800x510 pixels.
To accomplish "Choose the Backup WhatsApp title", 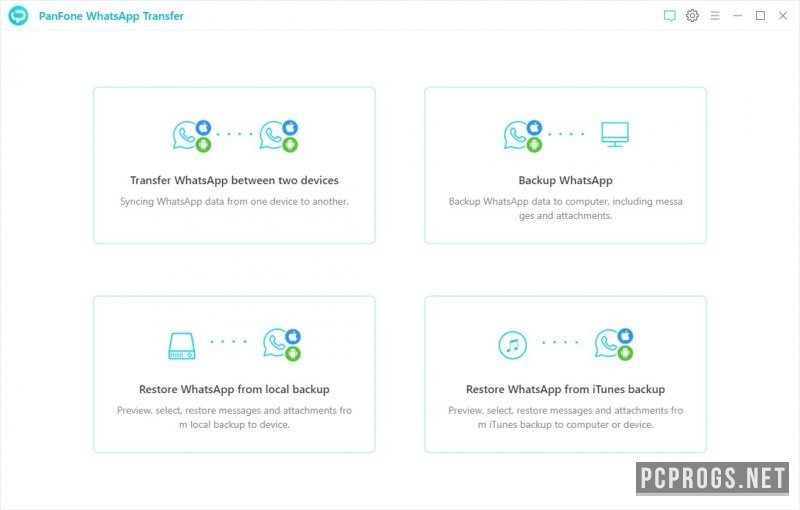I will (x=565, y=181).
